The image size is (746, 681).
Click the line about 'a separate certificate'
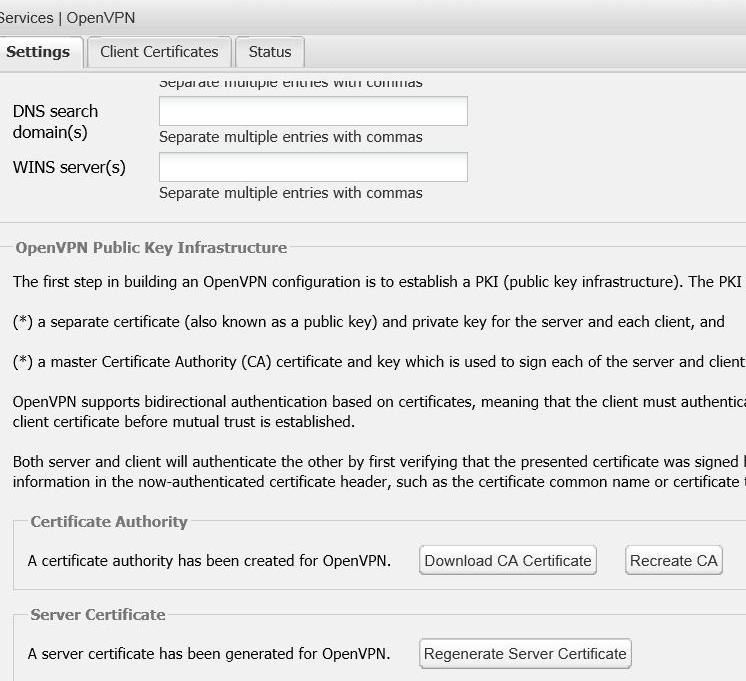369,322
